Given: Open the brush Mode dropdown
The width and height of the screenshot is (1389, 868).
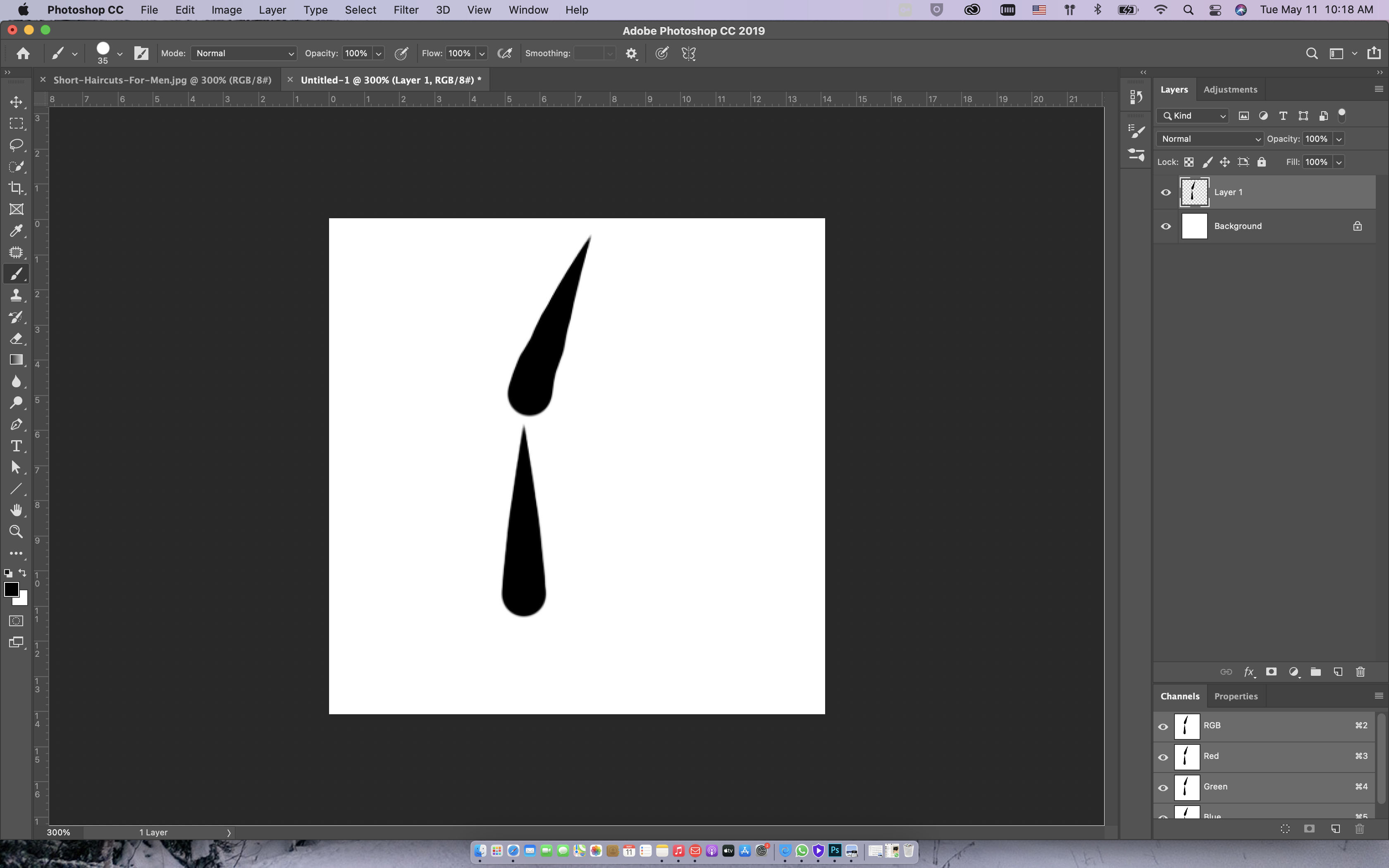Looking at the screenshot, I should (x=243, y=53).
